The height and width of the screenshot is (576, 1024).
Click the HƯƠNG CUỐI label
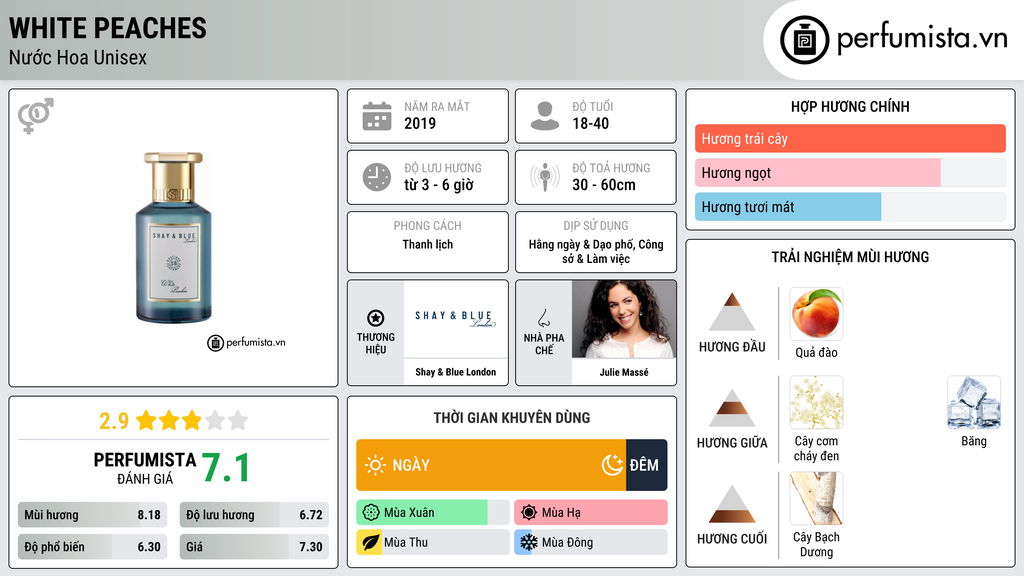click(732, 539)
